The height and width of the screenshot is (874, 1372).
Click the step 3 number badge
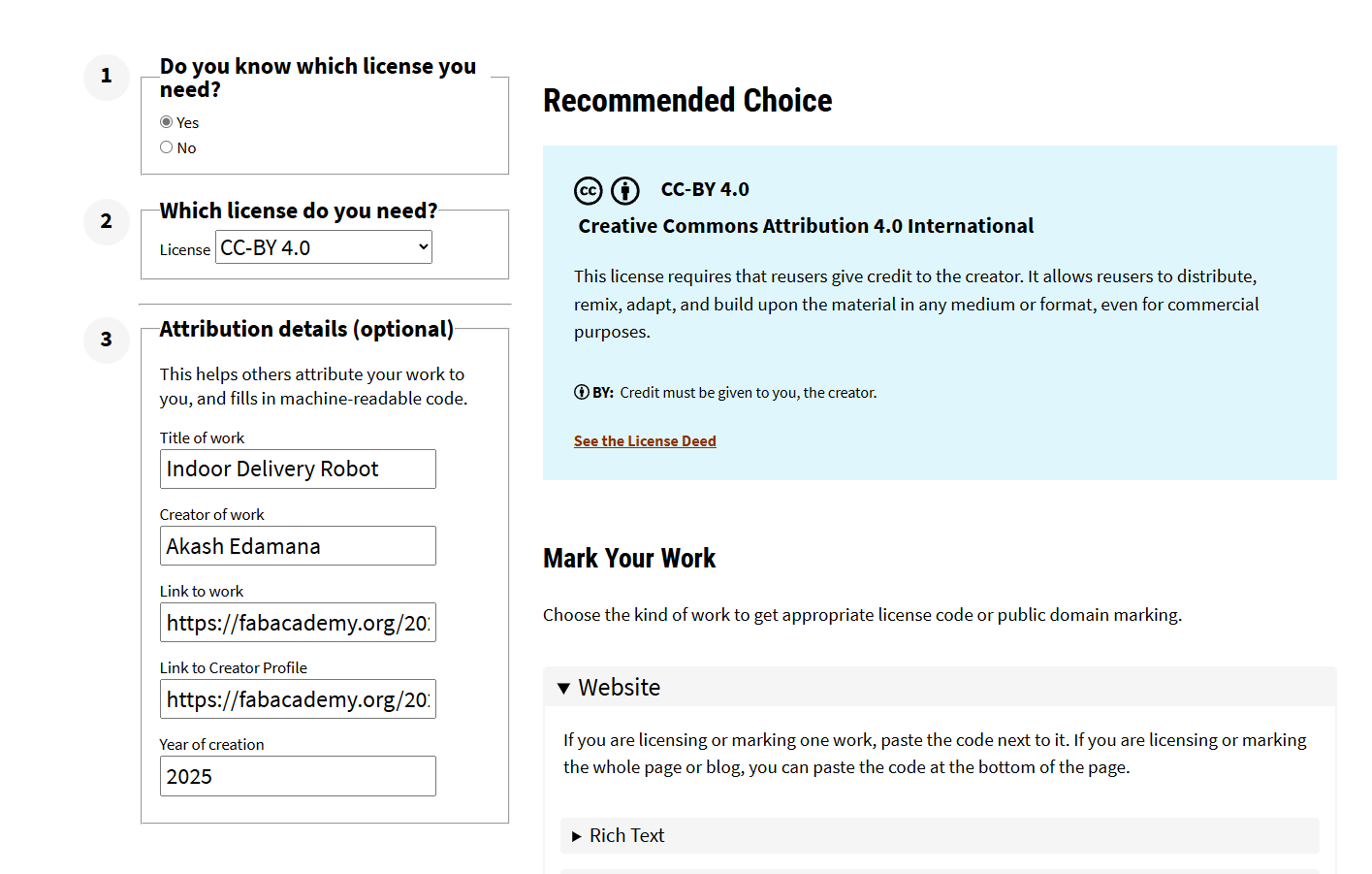point(107,340)
